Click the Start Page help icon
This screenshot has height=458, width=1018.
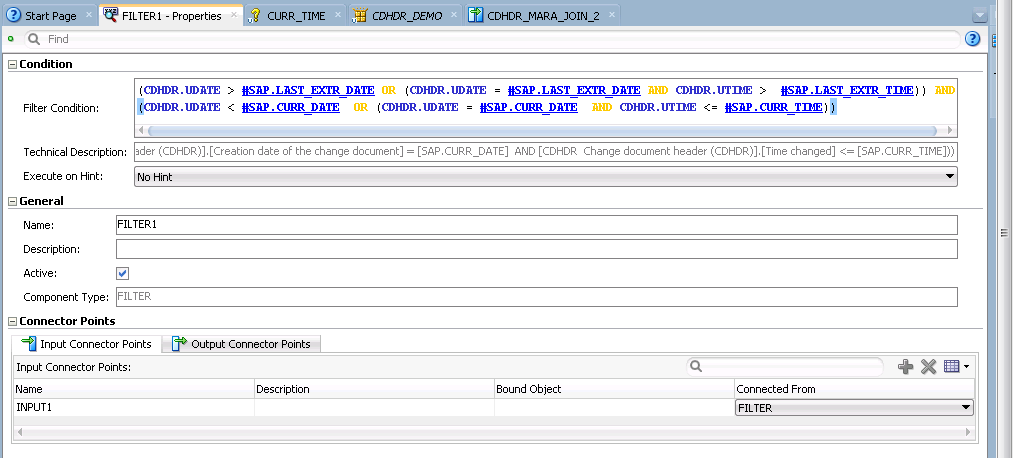coord(13,16)
